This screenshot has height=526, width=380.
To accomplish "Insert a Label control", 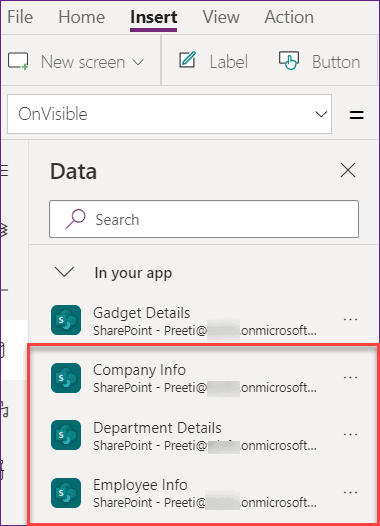I will click(x=213, y=62).
